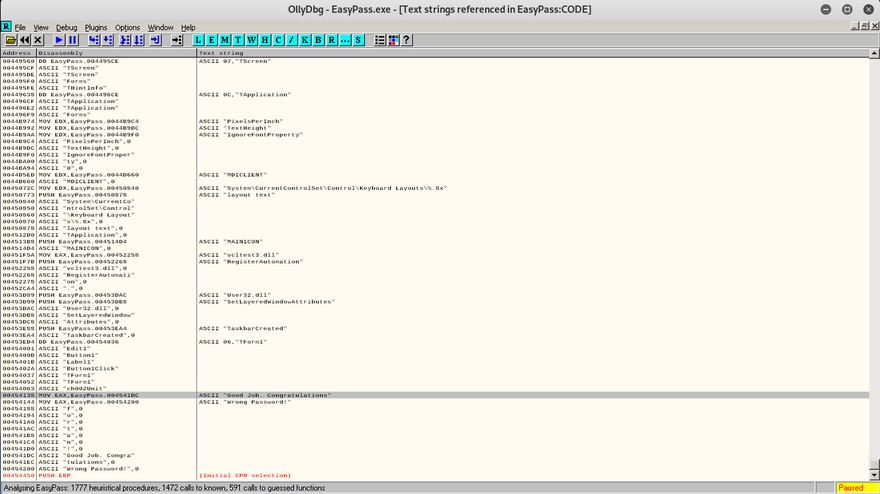Click the Disassembly column header
The width and height of the screenshot is (880, 494).
tap(116, 53)
